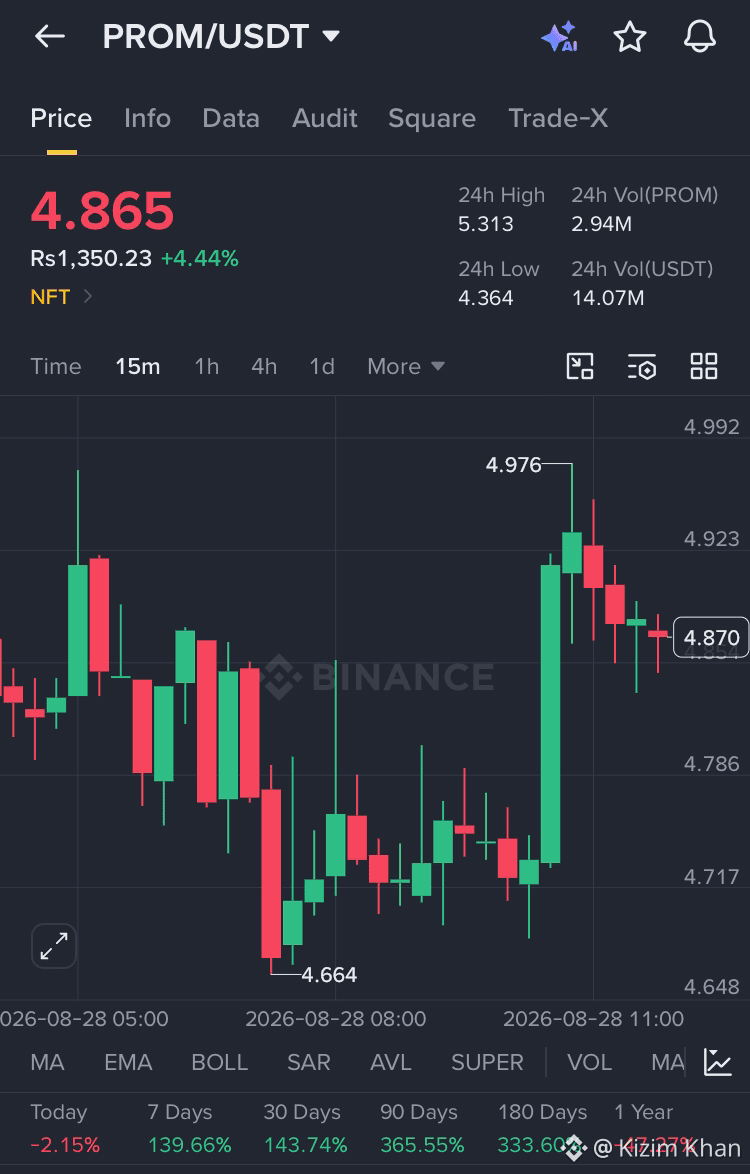The width and height of the screenshot is (750, 1174).
Task: Click the Today -2.15% performance
Action: tap(65, 1128)
